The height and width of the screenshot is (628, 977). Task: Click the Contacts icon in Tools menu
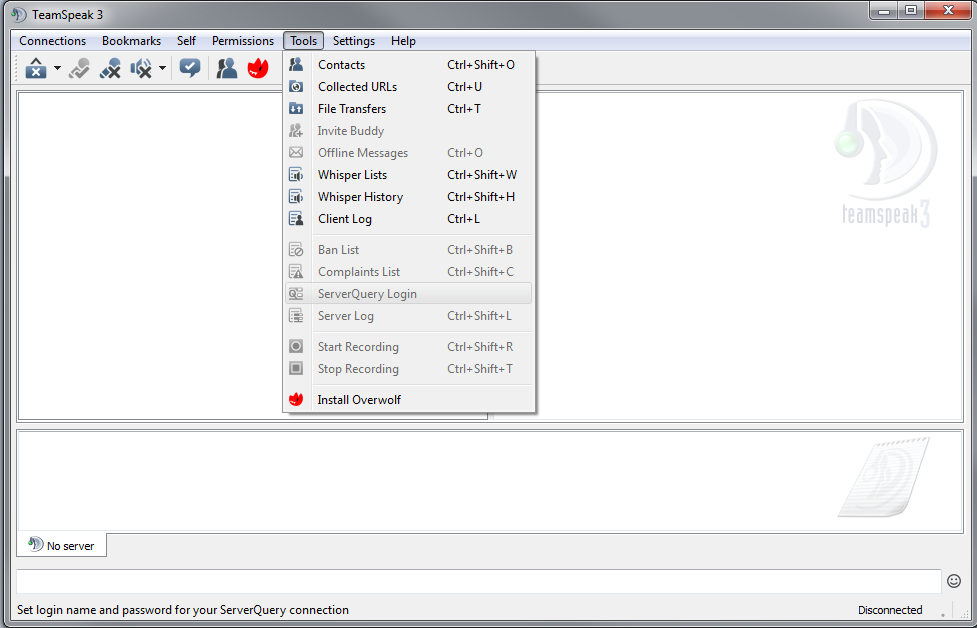pos(296,64)
